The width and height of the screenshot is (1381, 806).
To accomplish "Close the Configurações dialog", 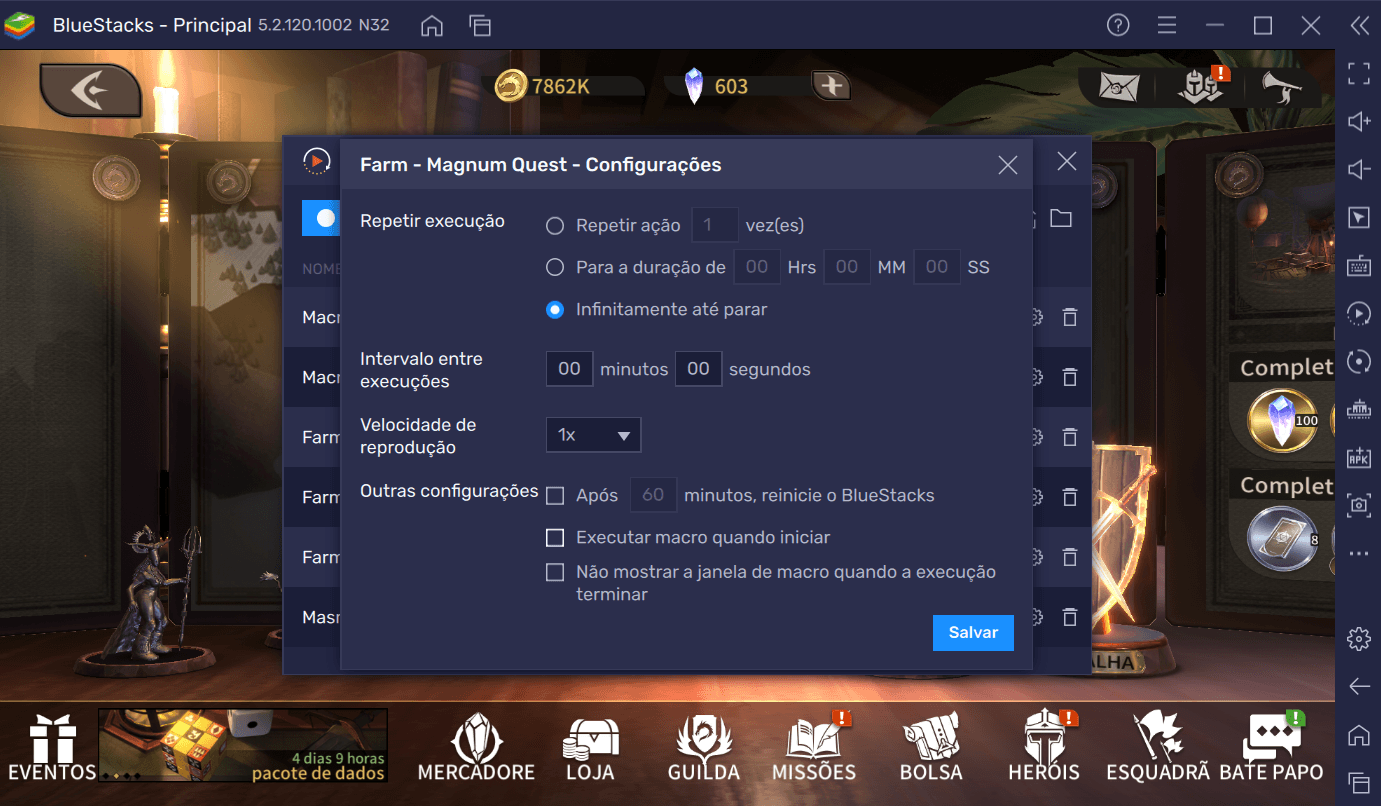I will [1008, 166].
